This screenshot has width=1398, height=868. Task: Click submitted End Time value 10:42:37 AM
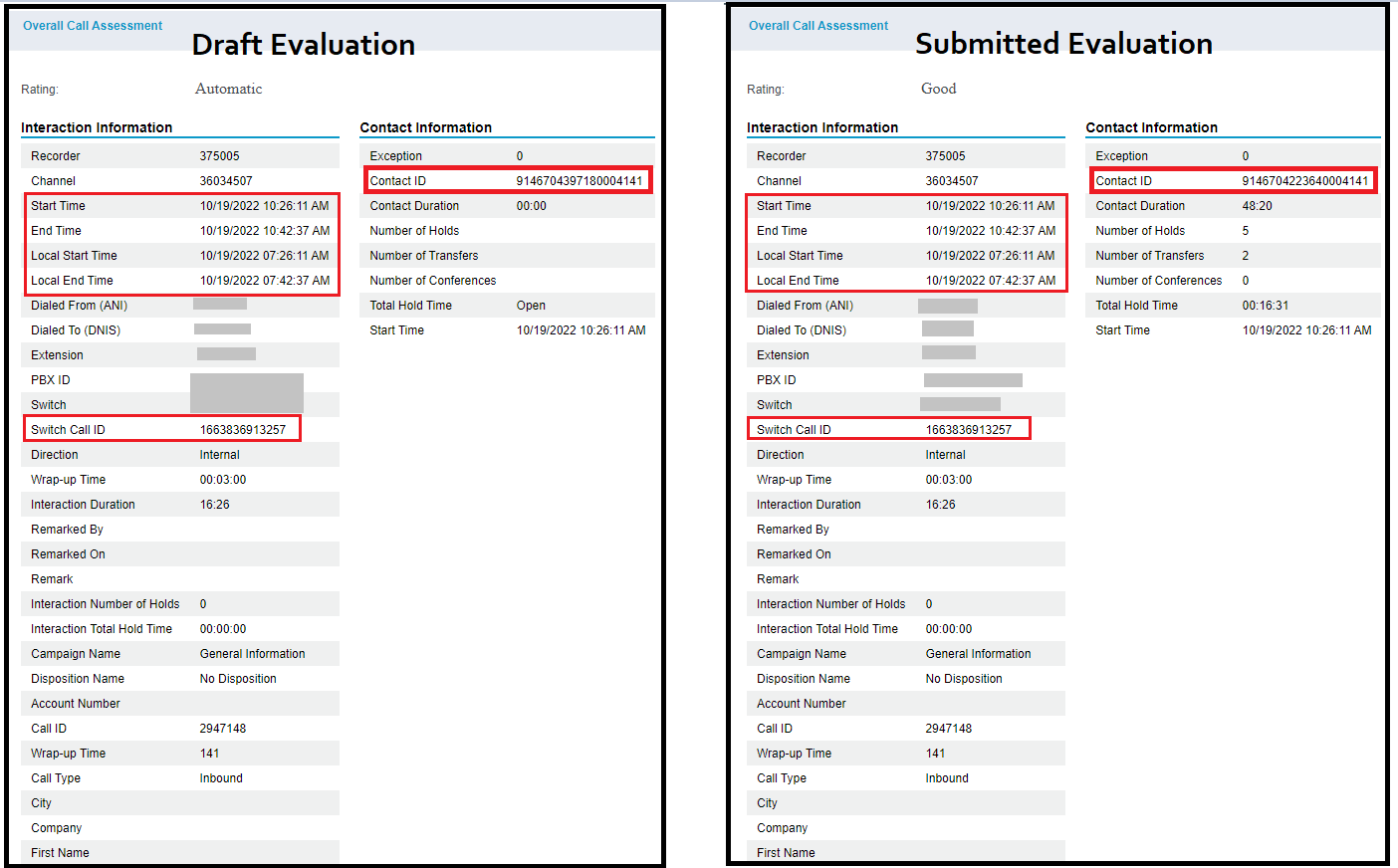(x=1023, y=231)
